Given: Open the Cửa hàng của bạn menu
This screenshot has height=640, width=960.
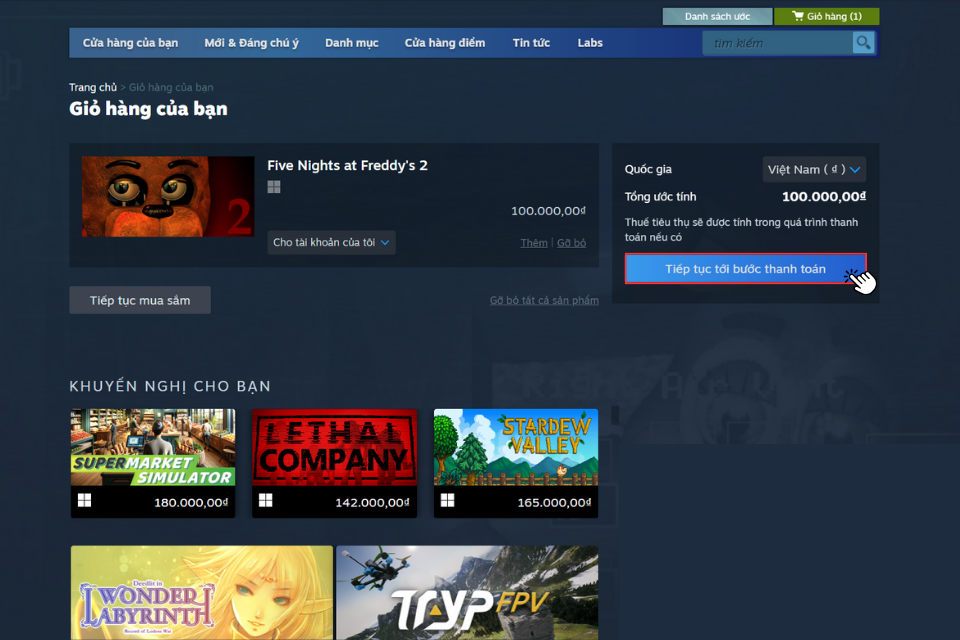Looking at the screenshot, I should click(x=130, y=43).
